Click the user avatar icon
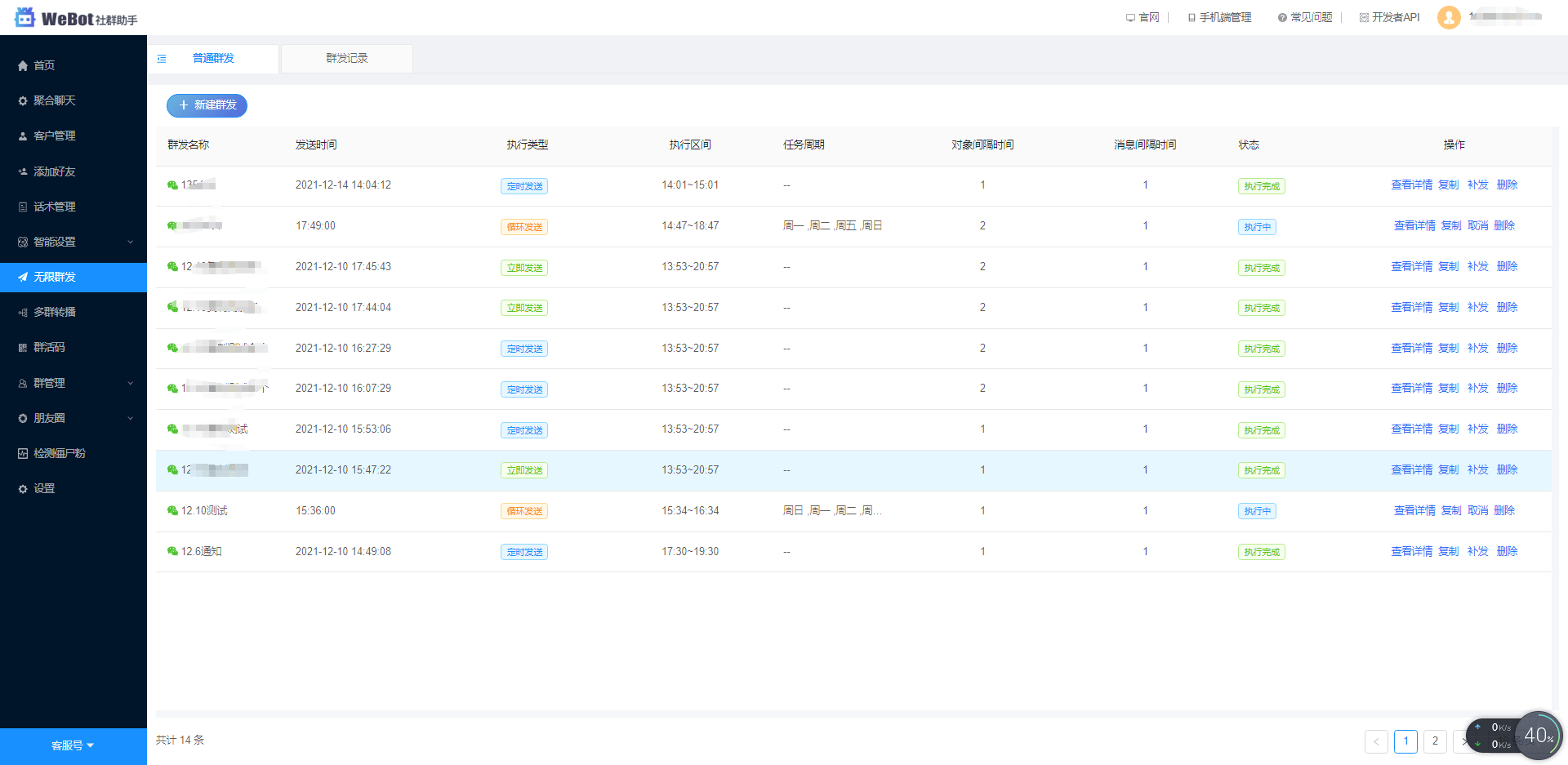This screenshot has height=765, width=1568. point(1448,17)
